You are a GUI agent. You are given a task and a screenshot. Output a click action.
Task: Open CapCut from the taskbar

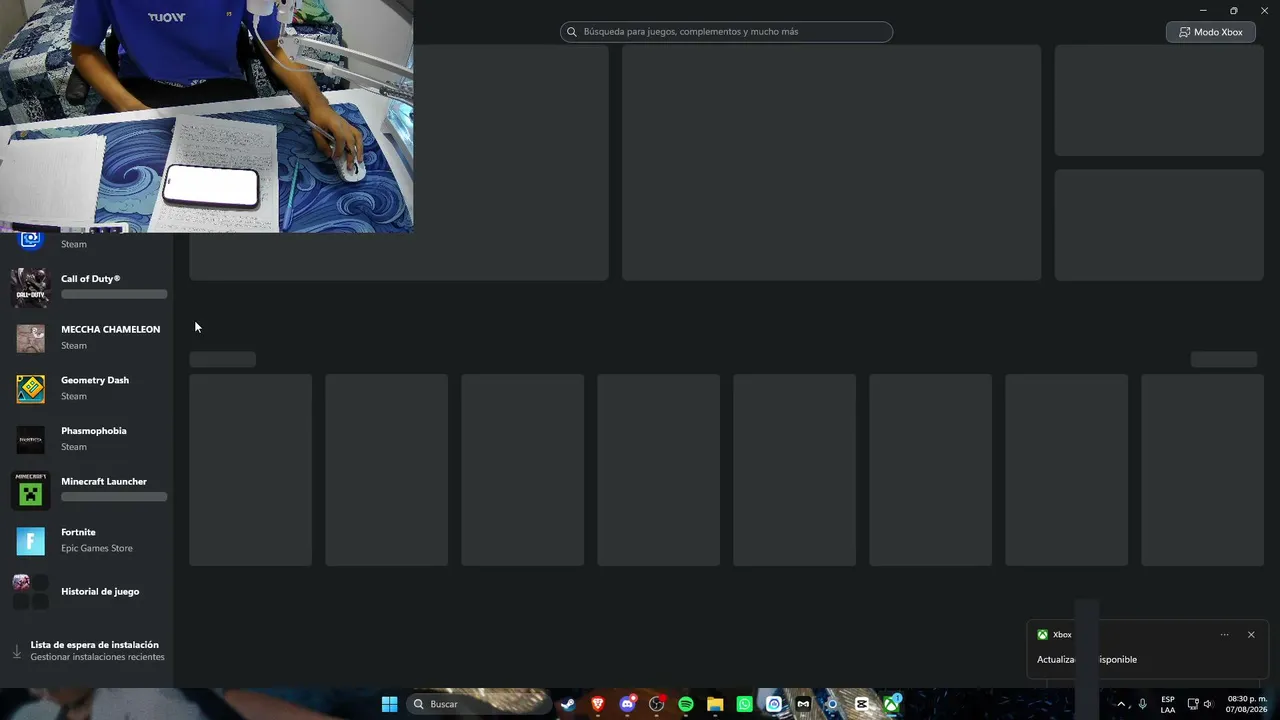pyautogui.click(x=862, y=704)
